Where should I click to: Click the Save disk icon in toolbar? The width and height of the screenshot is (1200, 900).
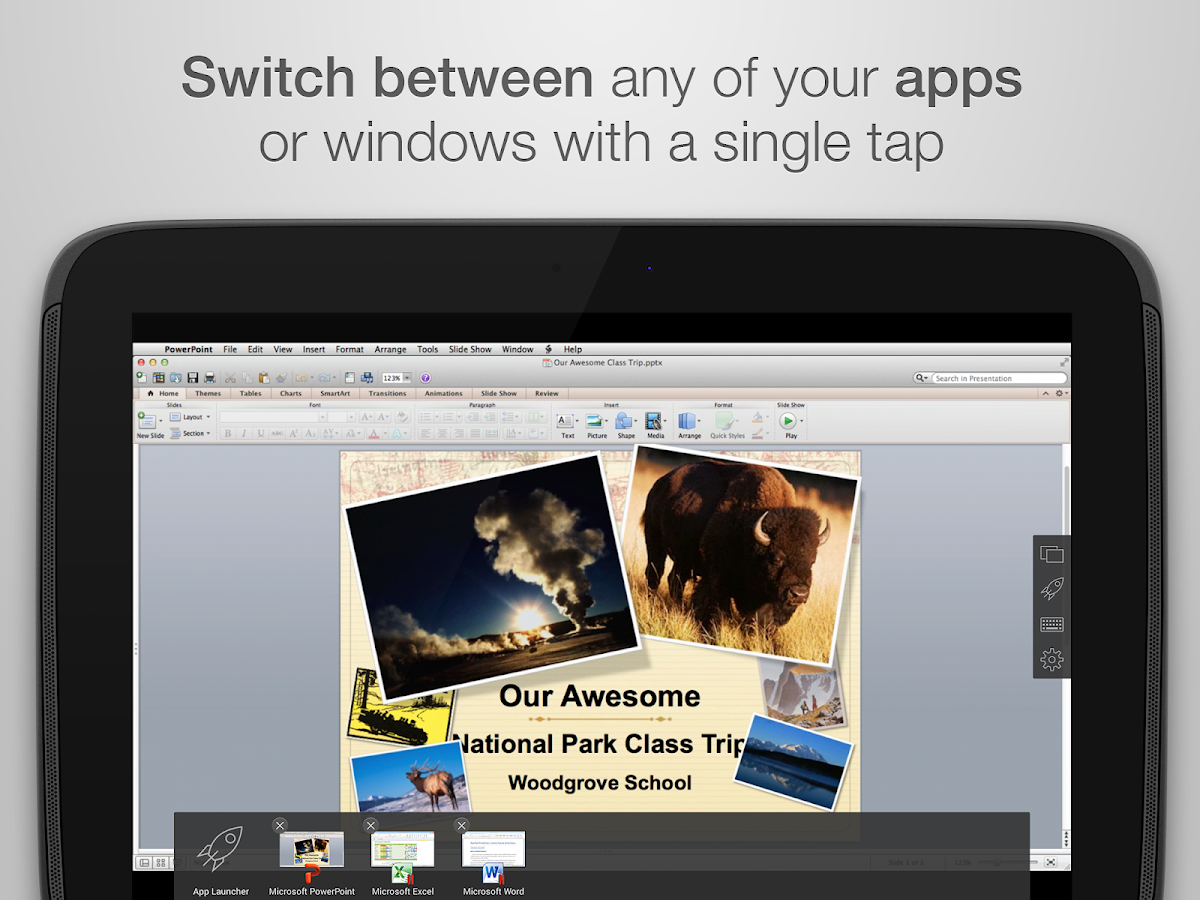(192, 378)
